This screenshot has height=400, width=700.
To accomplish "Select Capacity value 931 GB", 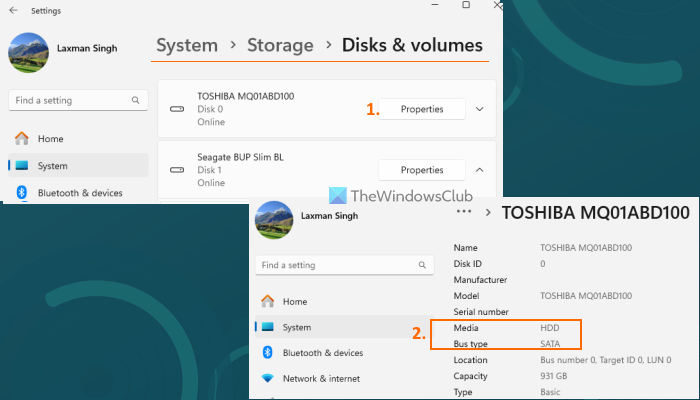I will click(554, 376).
